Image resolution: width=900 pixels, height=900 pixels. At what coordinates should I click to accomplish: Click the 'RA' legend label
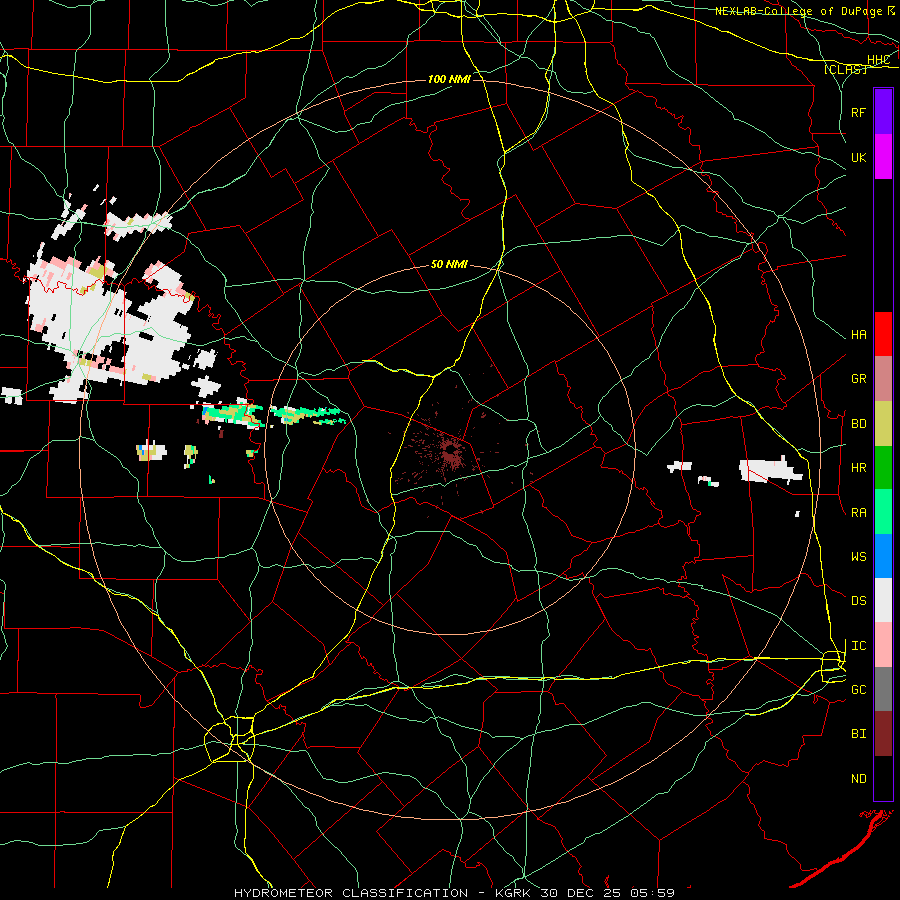[x=858, y=513]
